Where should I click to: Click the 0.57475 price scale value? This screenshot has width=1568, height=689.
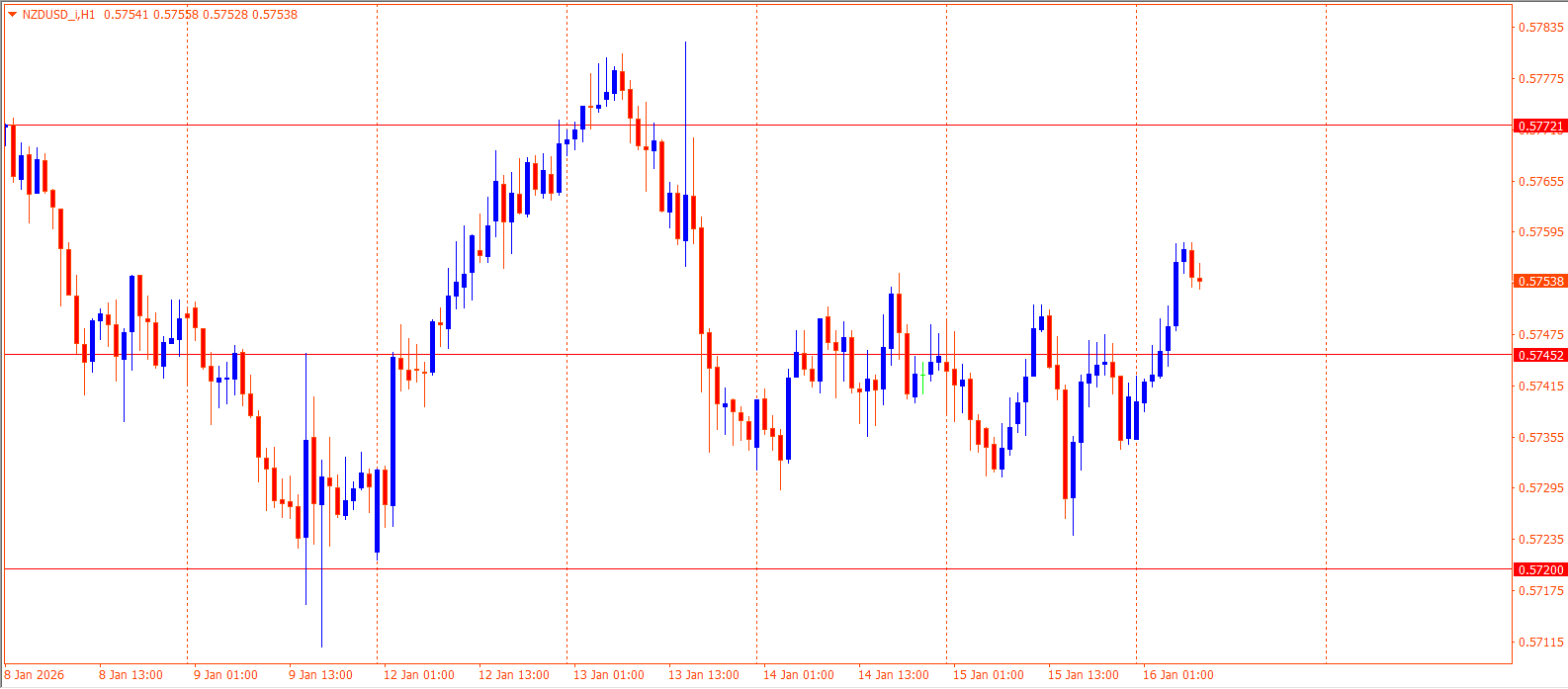click(x=1541, y=335)
